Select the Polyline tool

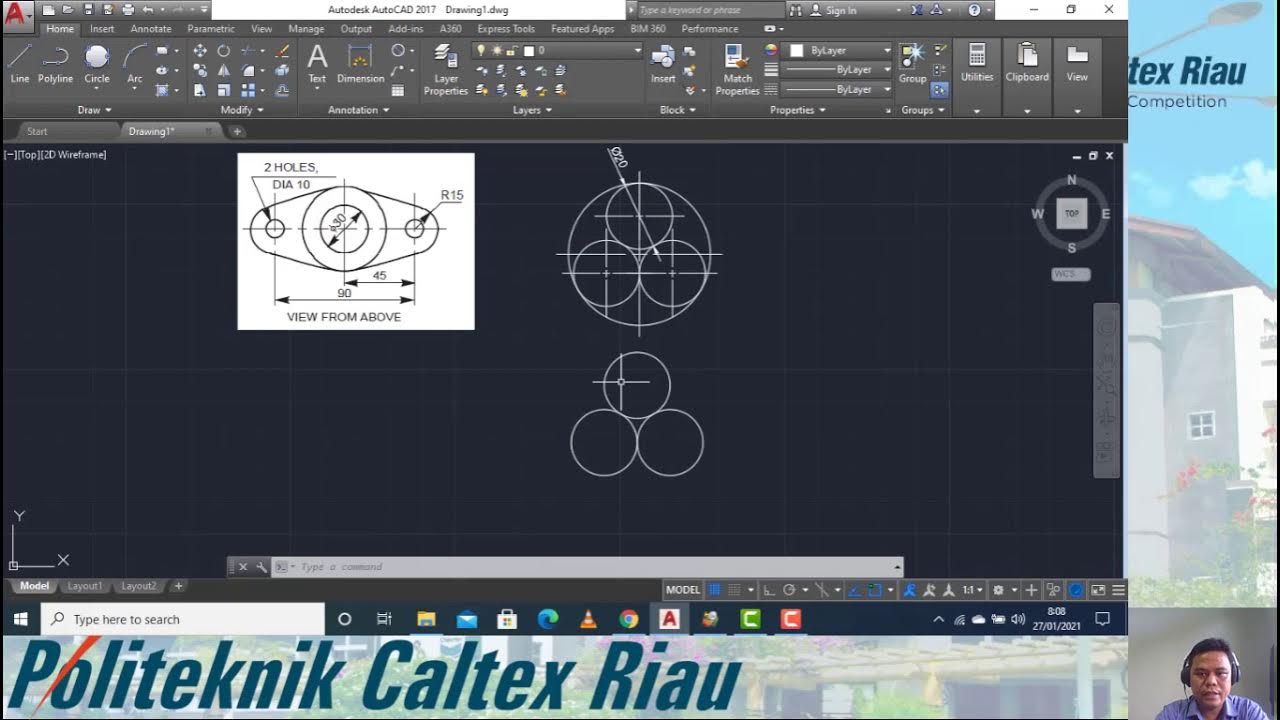coord(56,63)
